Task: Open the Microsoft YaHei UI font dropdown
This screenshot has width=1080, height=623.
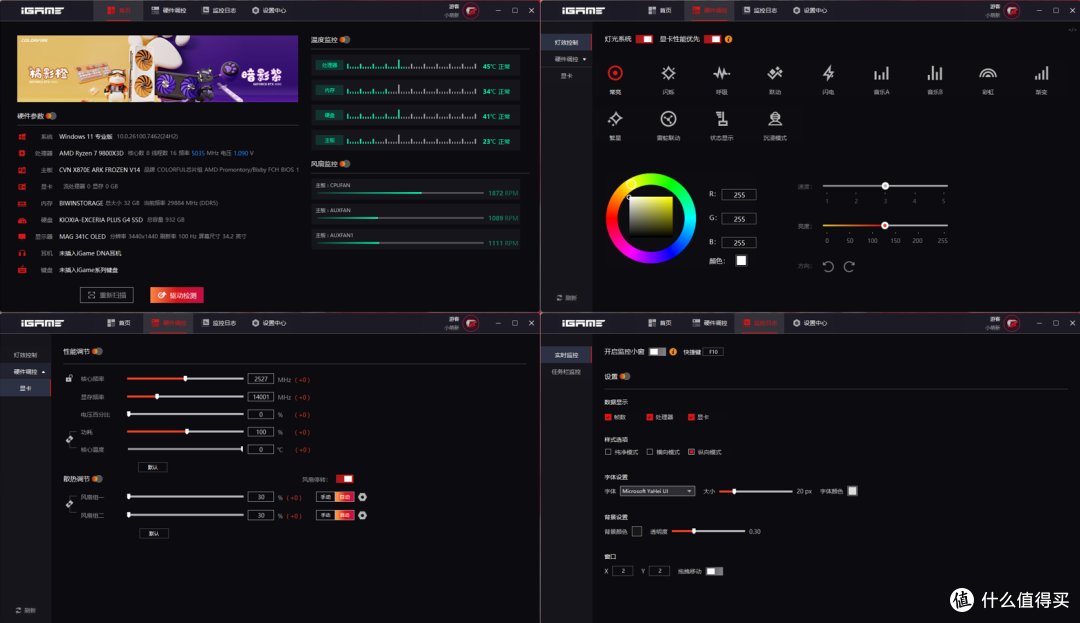Action: pos(657,491)
